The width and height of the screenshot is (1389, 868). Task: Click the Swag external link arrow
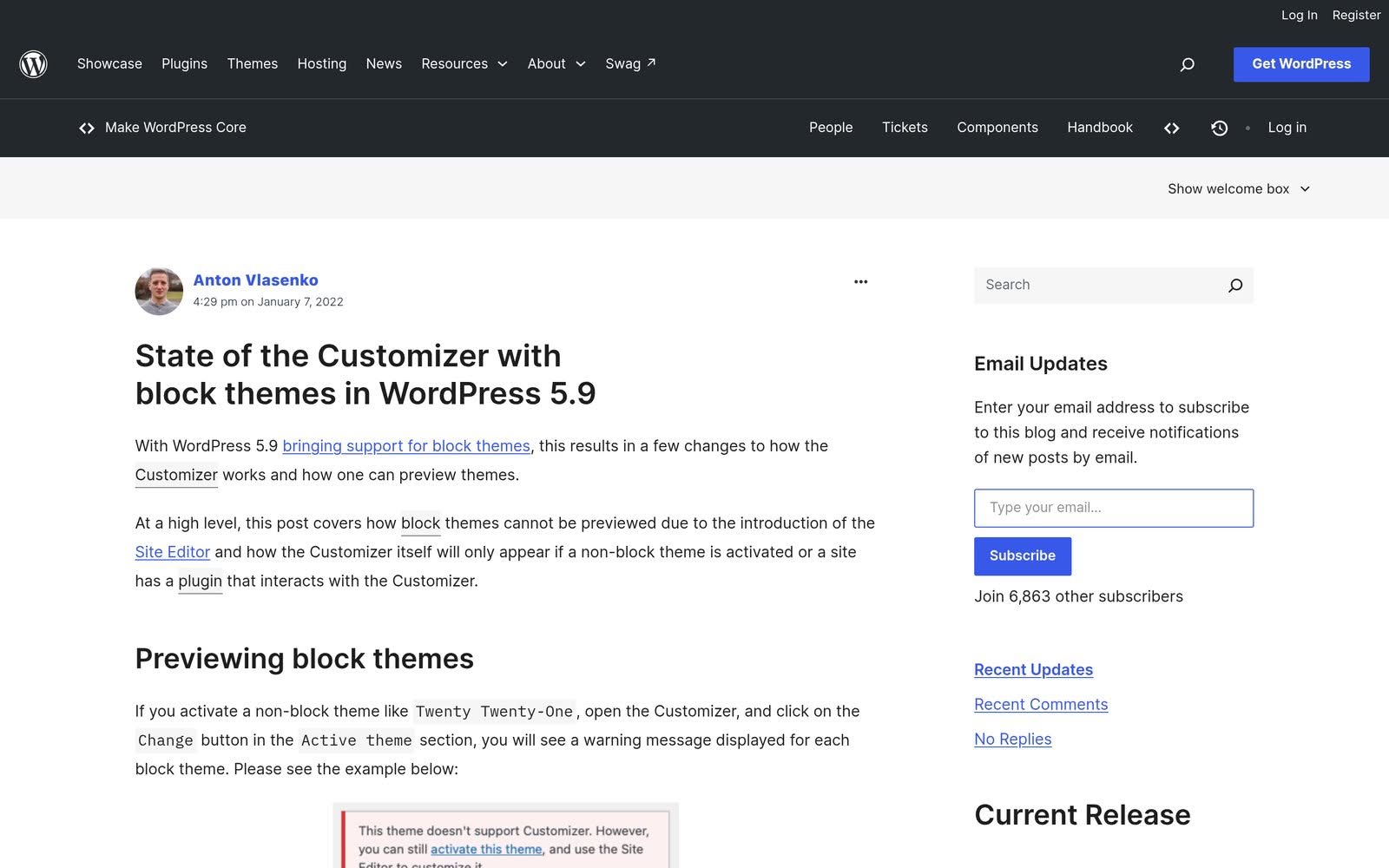[x=651, y=62]
